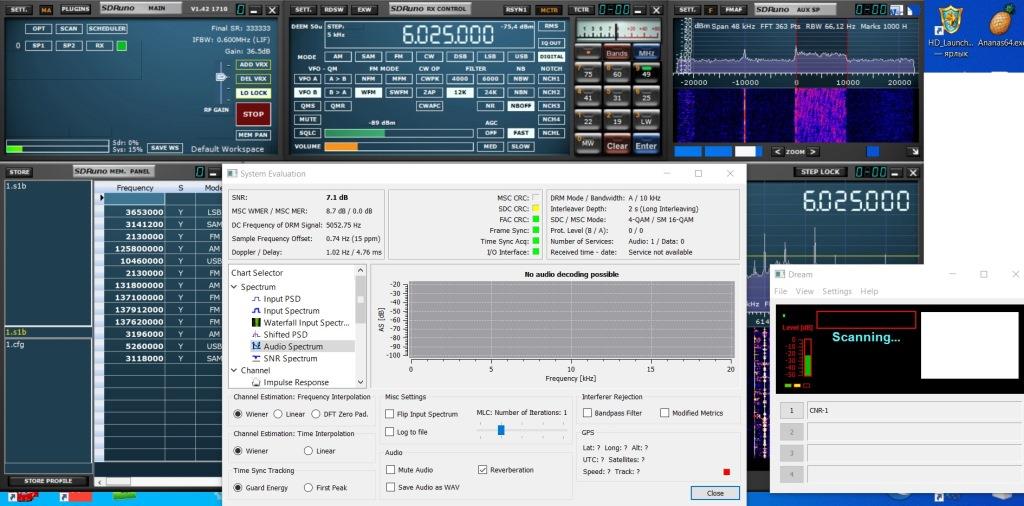The image size is (1024, 506).
Task: Click the red STOP button
Action: pos(253,114)
